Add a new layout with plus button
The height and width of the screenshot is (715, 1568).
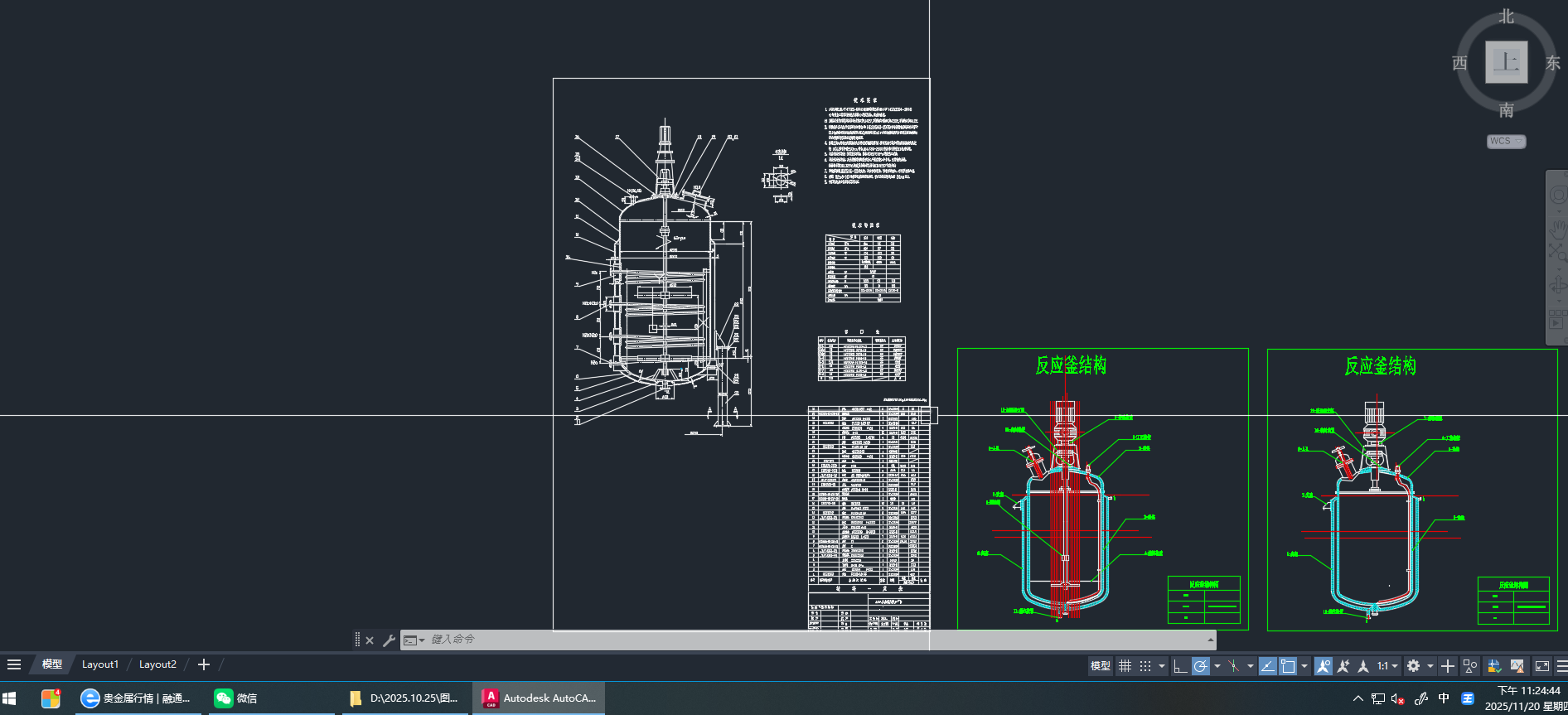(x=204, y=664)
